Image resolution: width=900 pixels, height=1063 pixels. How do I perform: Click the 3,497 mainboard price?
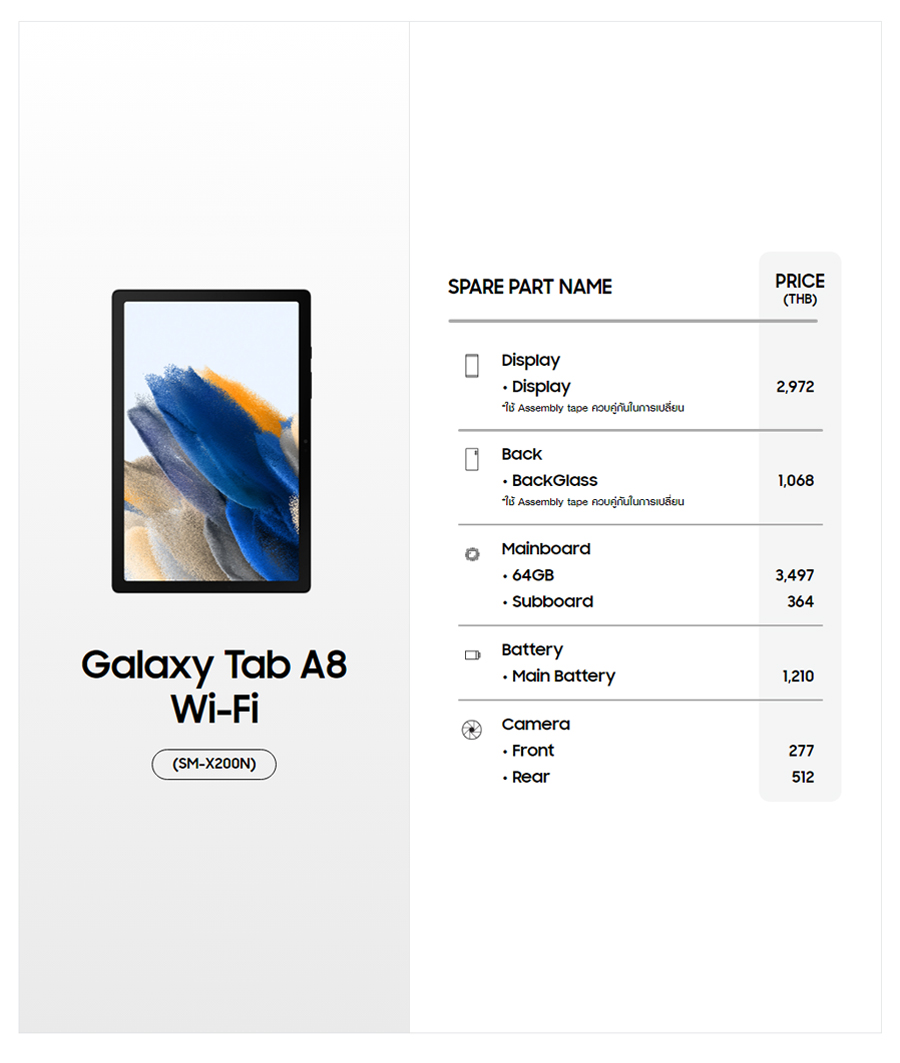coord(794,576)
